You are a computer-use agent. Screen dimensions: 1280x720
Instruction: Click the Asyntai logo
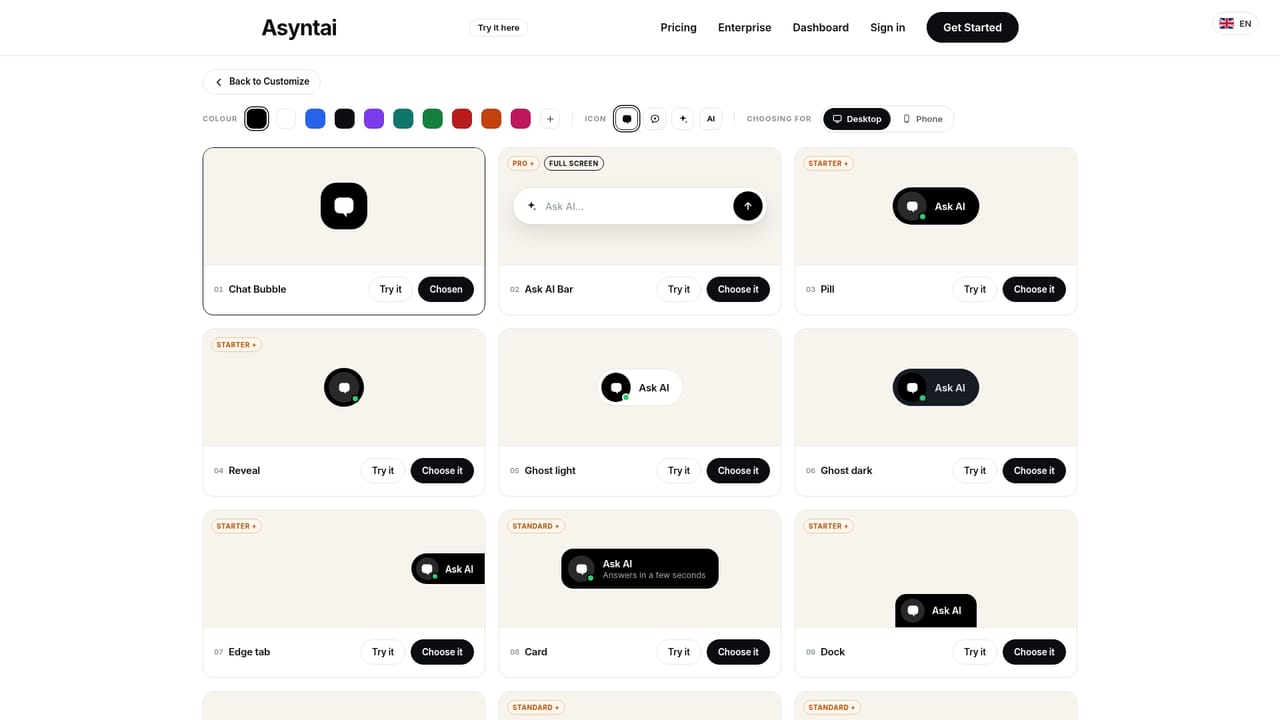click(299, 28)
